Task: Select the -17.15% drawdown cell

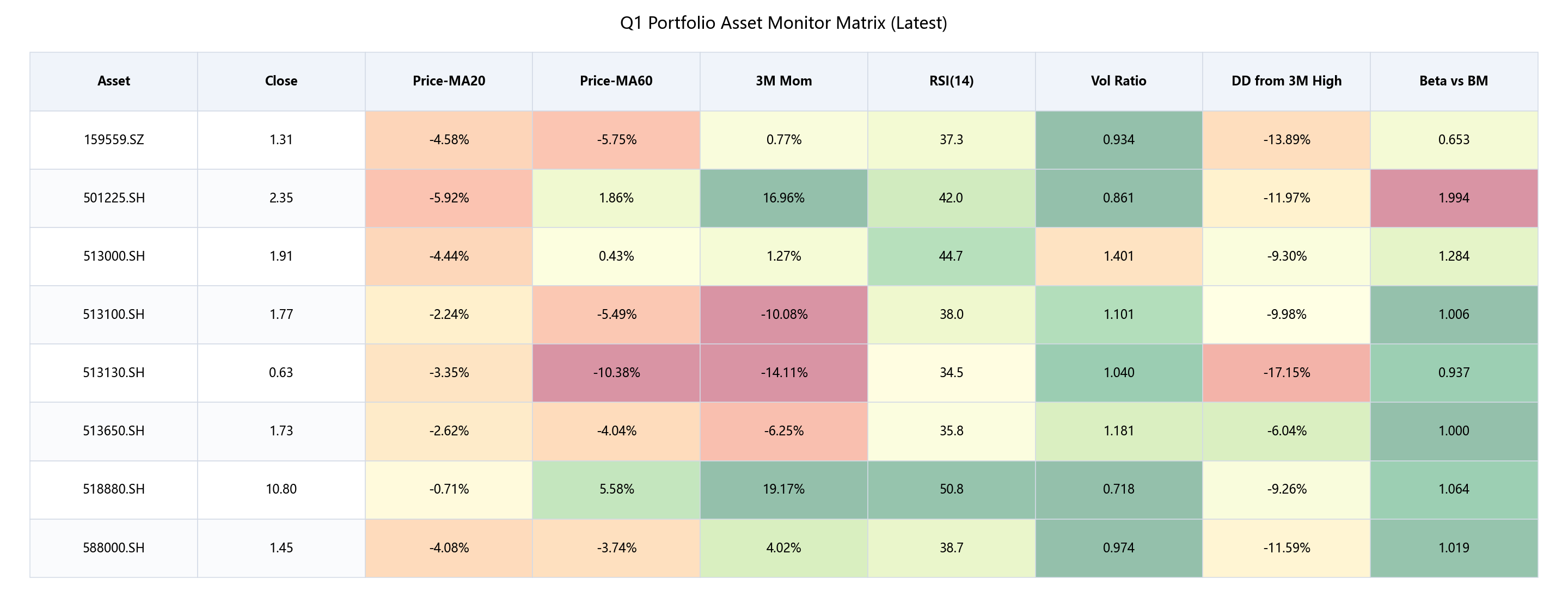Action: tap(1286, 372)
